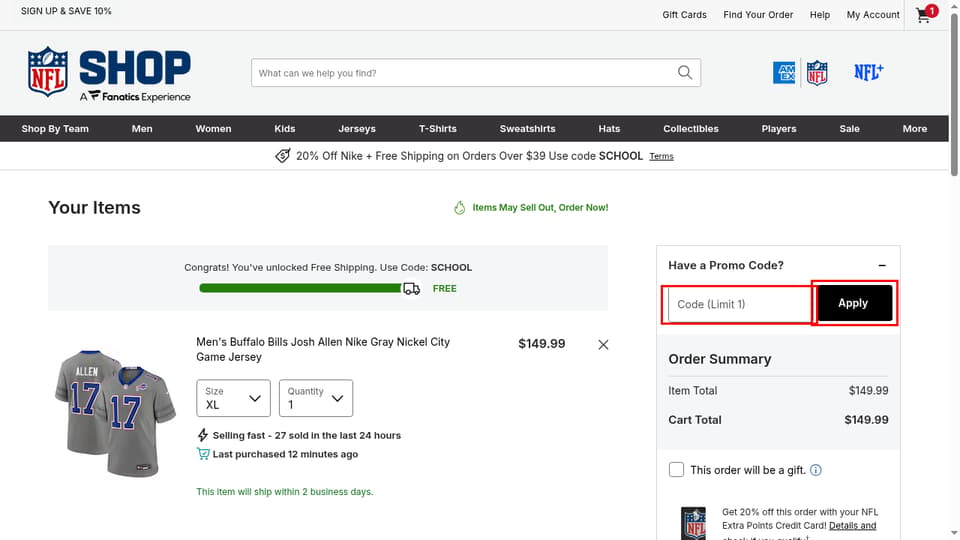
Task: Click the 'Details and' credit card link
Action: point(852,526)
